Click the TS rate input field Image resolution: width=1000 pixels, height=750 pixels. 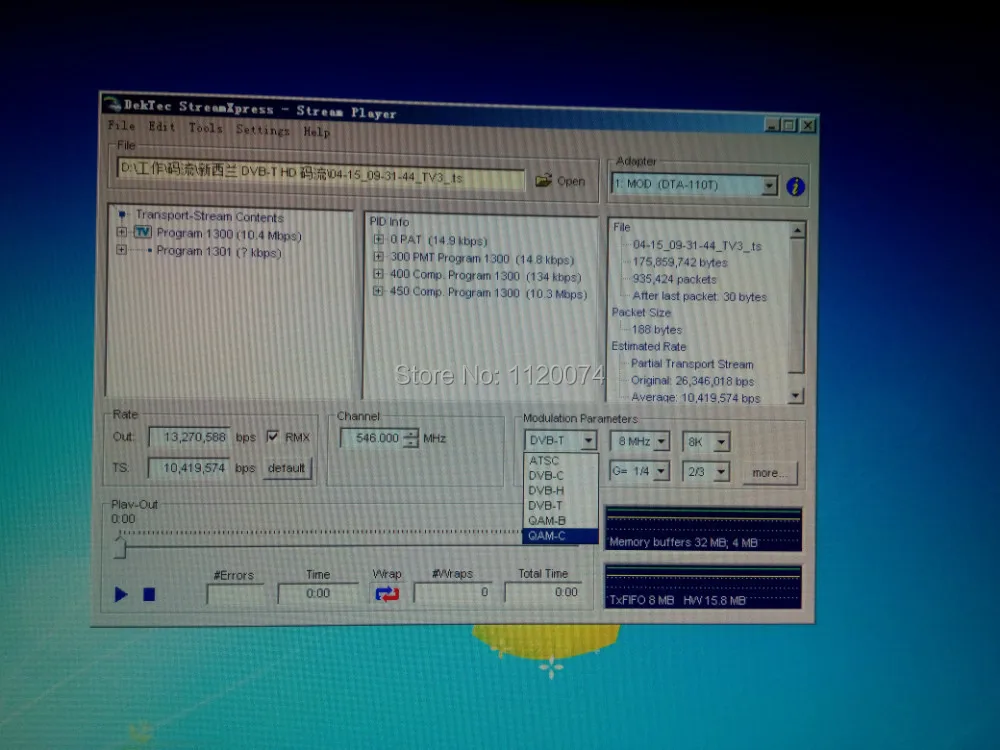189,467
